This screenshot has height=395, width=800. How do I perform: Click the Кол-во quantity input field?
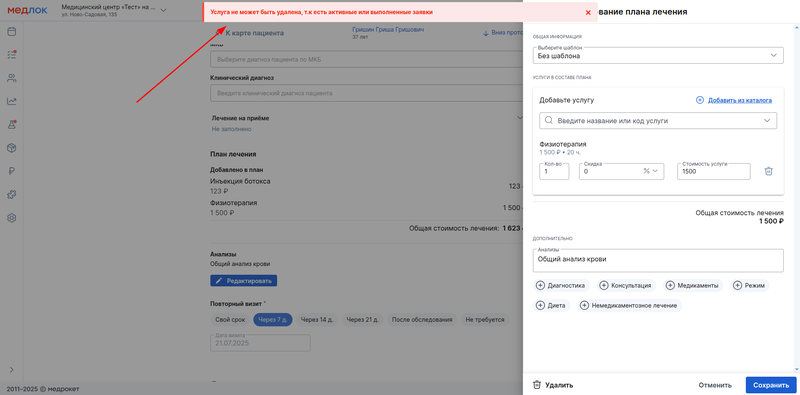554,171
